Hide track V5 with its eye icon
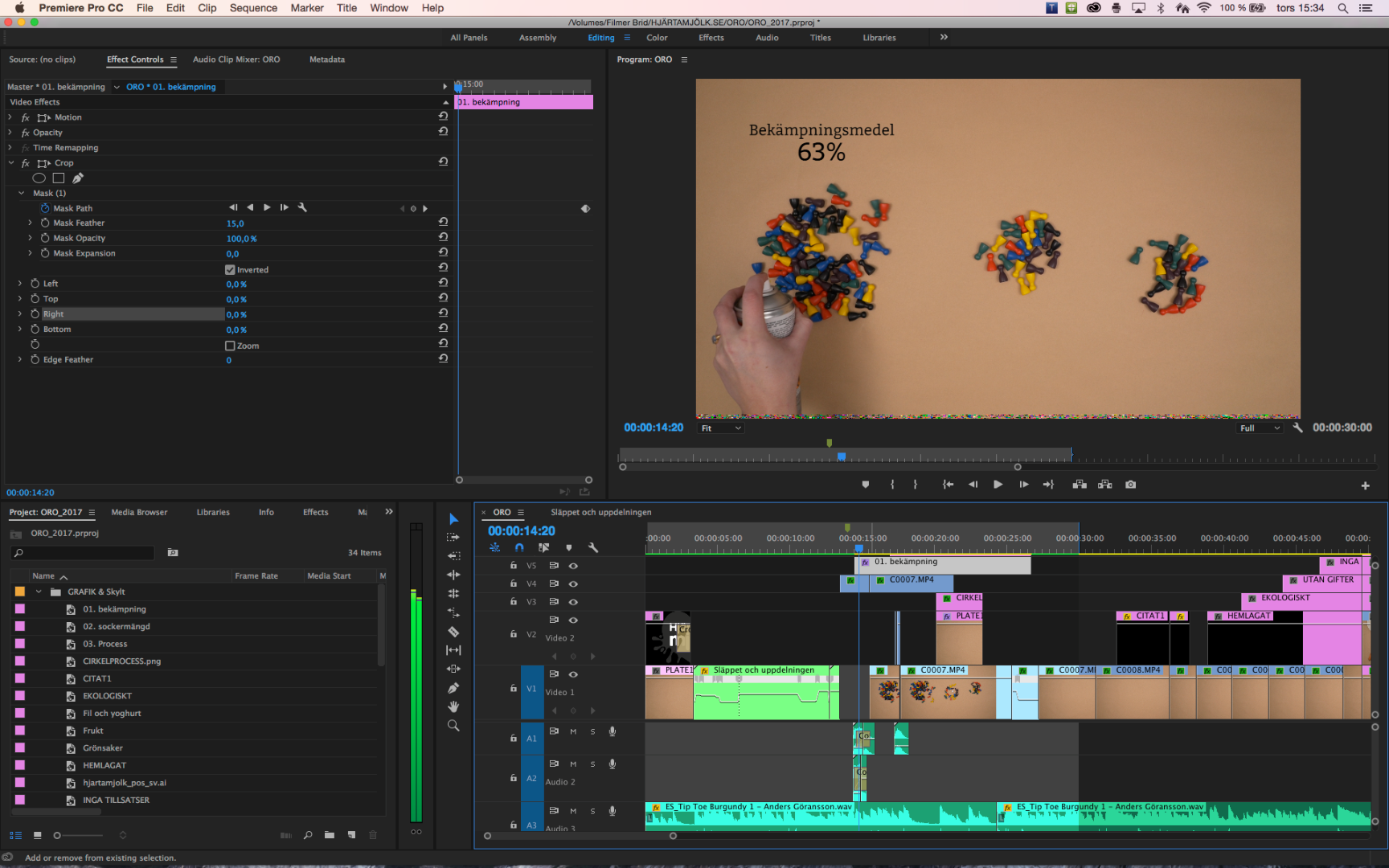1389x868 pixels. tap(573, 566)
